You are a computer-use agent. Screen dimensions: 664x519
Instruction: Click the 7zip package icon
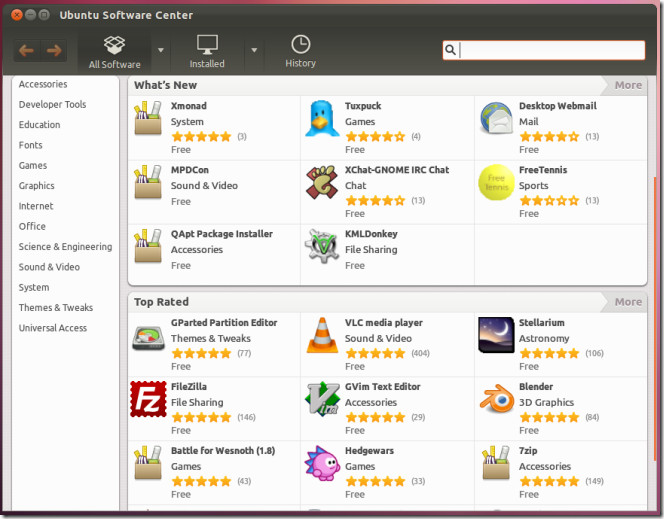[x=496, y=463]
